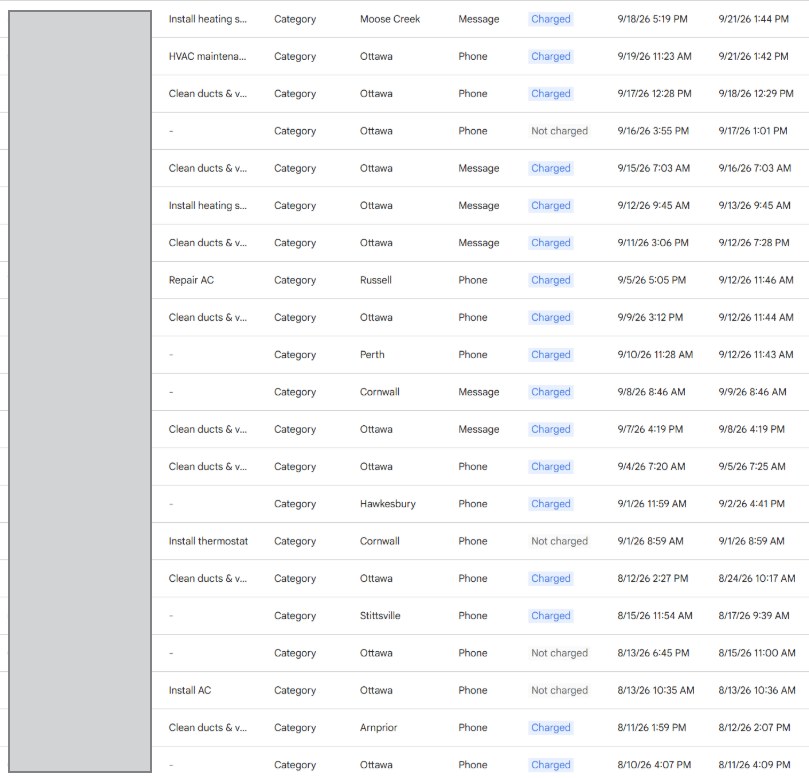Click date 9/18/26 5:19 PM

click(x=652, y=19)
